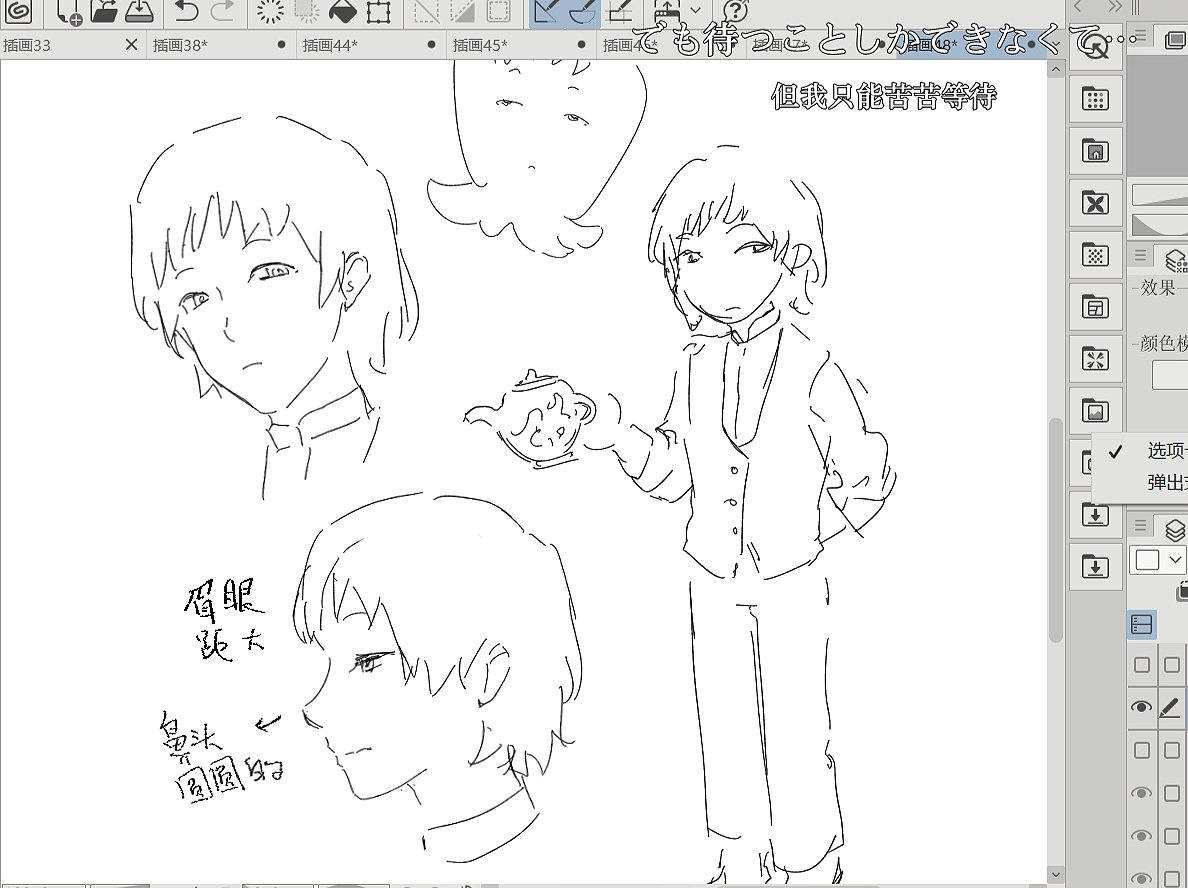This screenshot has height=888, width=1188.
Task: Undo the last stroke
Action: [x=186, y=10]
